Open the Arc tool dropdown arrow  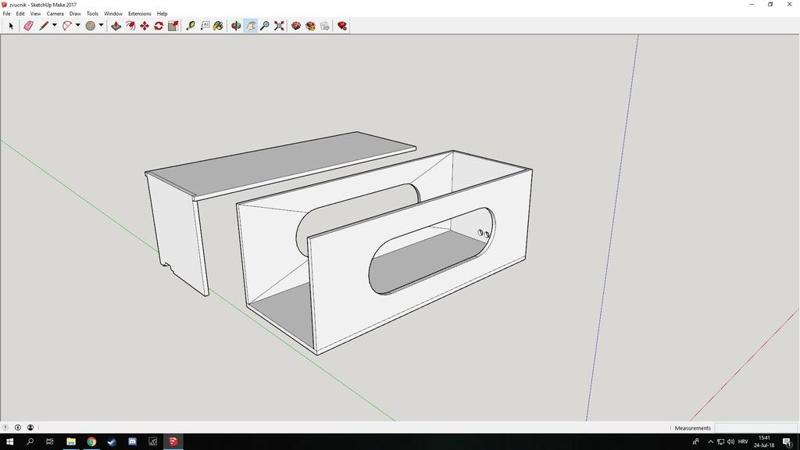tap(78, 26)
